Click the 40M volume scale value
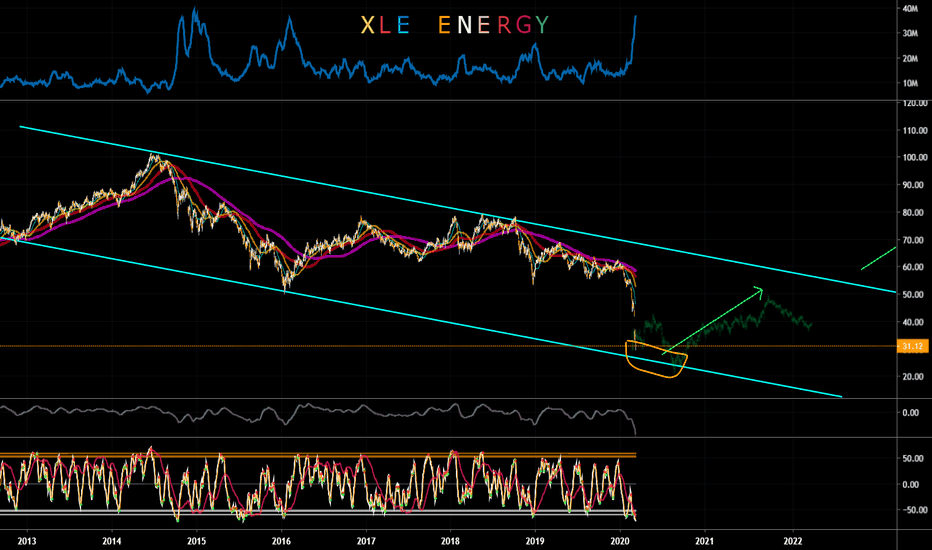Screen dimensions: 932x550 tap(911, 9)
